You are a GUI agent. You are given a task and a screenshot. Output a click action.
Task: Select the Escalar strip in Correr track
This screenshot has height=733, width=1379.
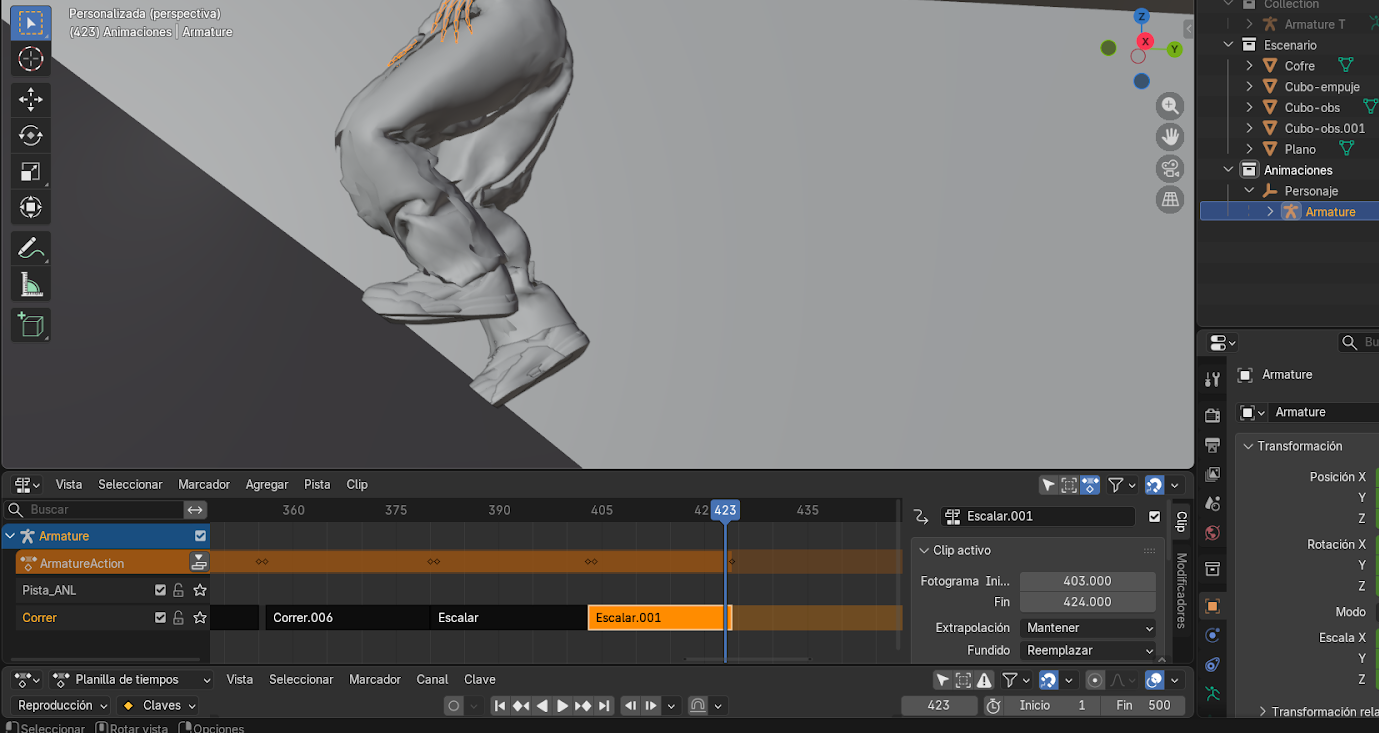point(508,618)
